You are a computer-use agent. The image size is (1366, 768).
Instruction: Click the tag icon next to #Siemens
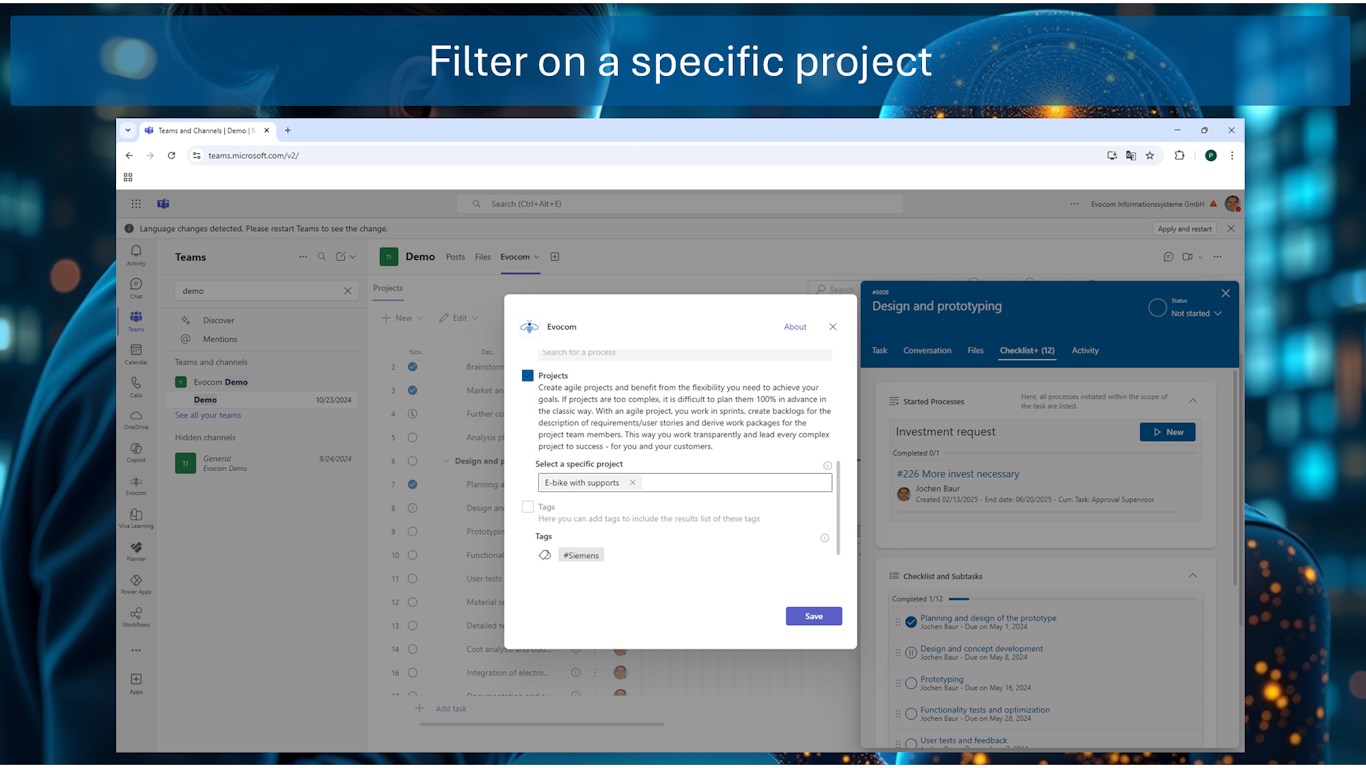tap(545, 555)
